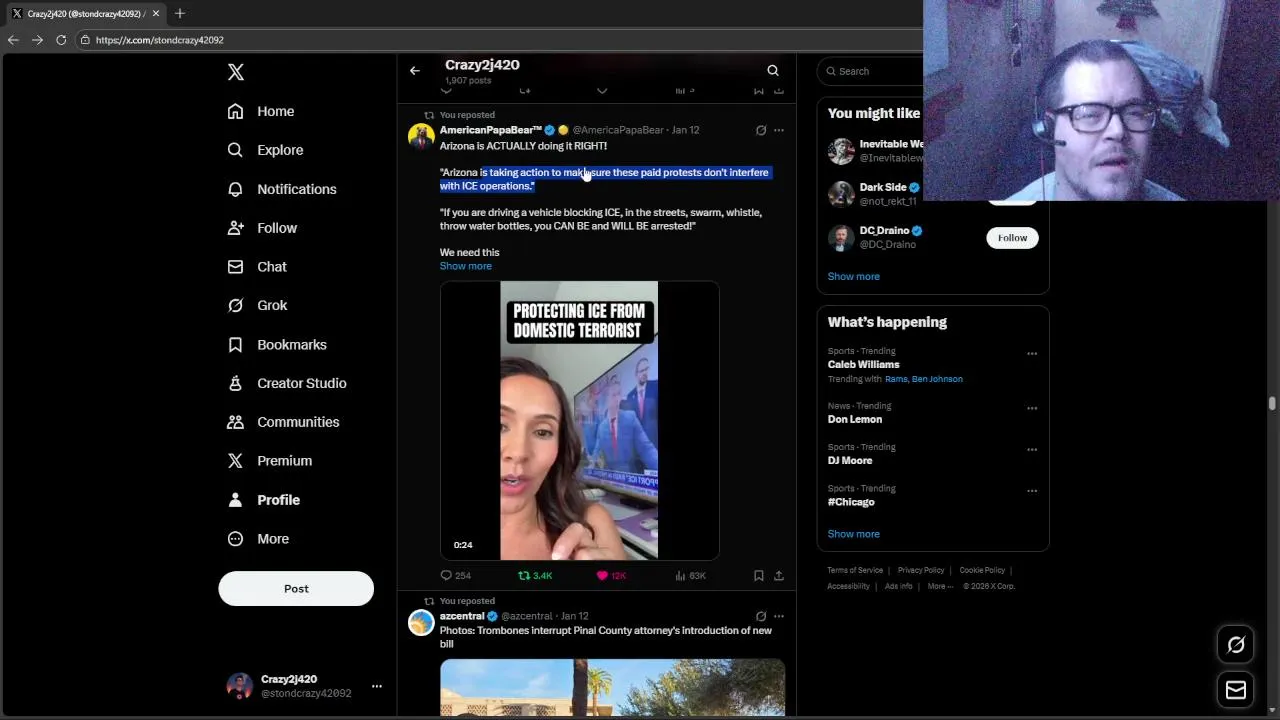Open Cookie Policy footer link
The height and width of the screenshot is (720, 1280).
tap(982, 570)
